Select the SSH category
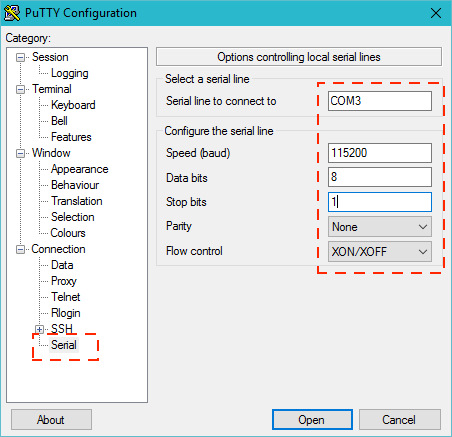This screenshot has width=452, height=437. [62, 329]
